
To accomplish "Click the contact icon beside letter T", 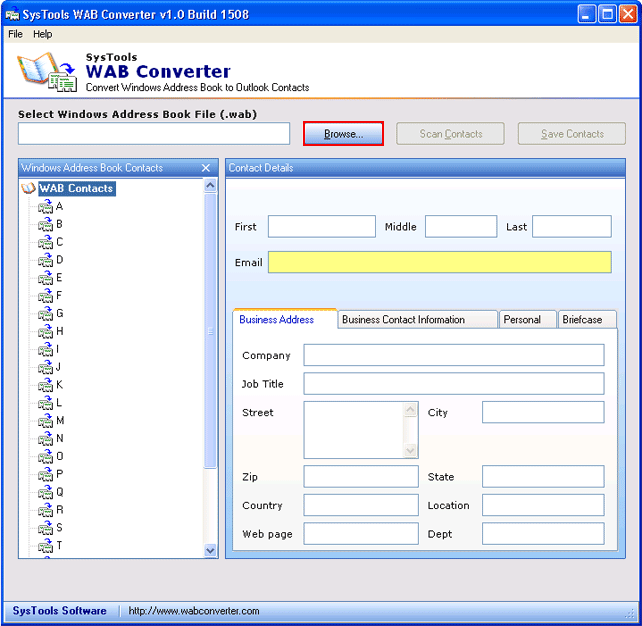I will [45, 546].
